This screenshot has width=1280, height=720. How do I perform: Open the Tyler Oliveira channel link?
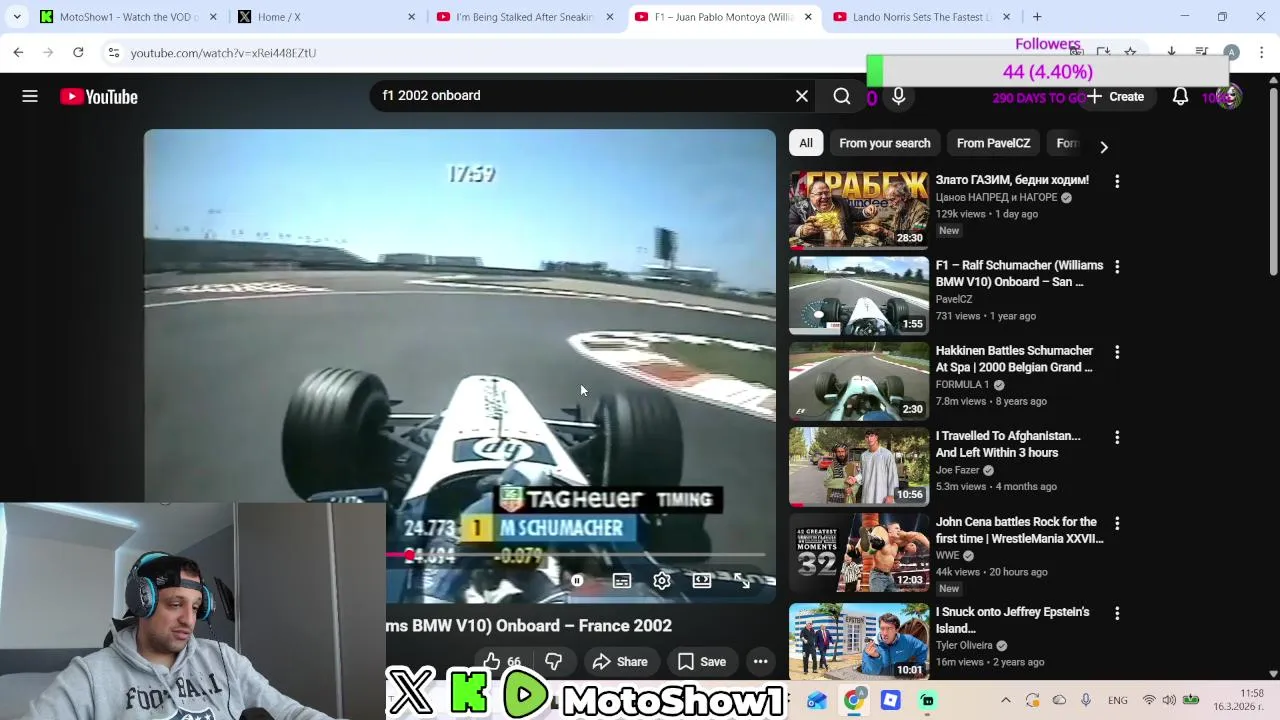tap(964, 645)
